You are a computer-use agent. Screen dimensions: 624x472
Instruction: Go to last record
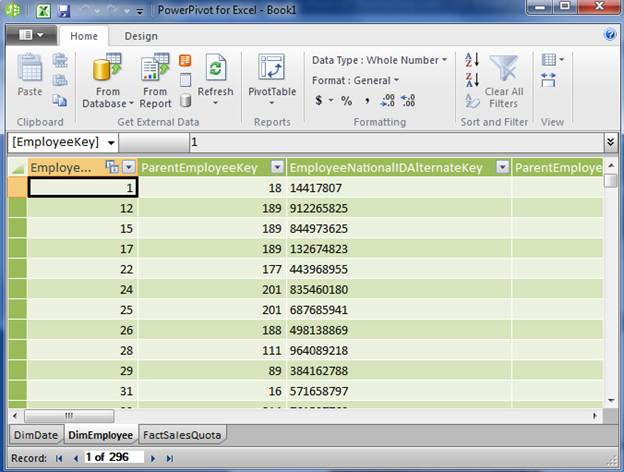(170, 458)
